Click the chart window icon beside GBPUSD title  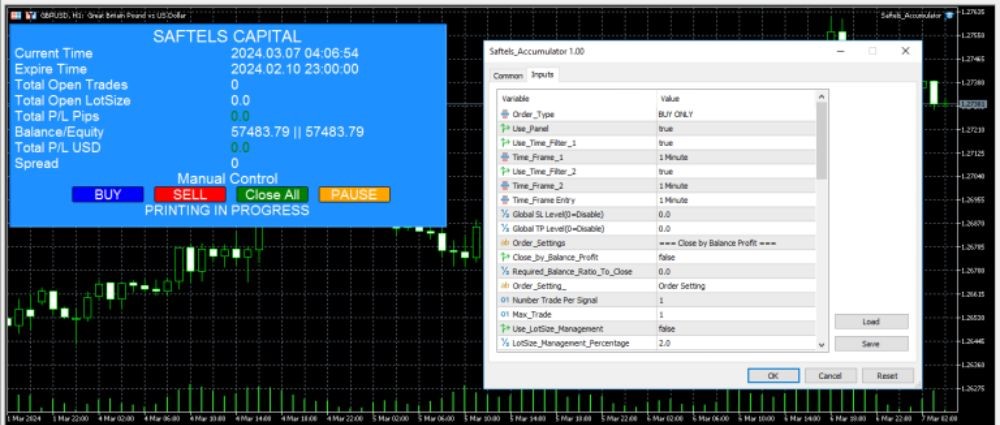click(x=31, y=15)
